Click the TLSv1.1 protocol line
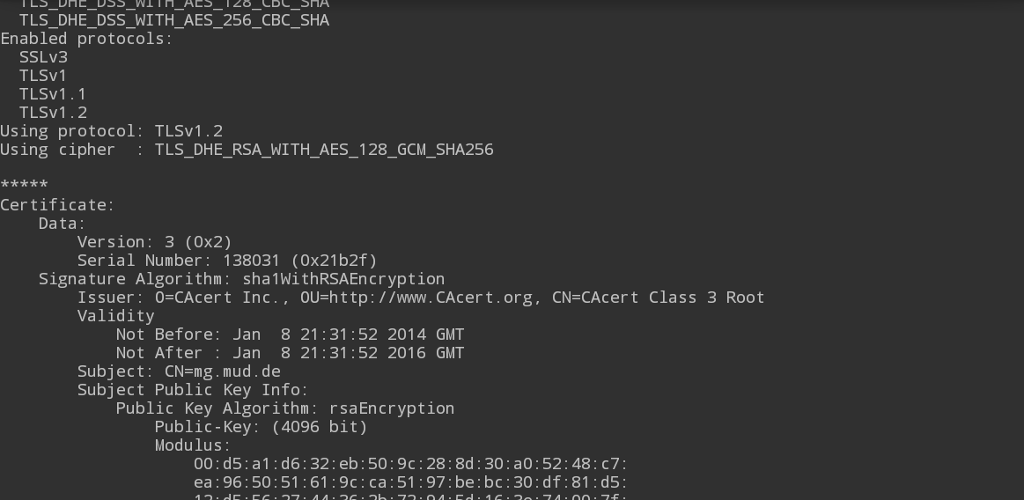This screenshot has height=500, width=1024. click(53, 94)
